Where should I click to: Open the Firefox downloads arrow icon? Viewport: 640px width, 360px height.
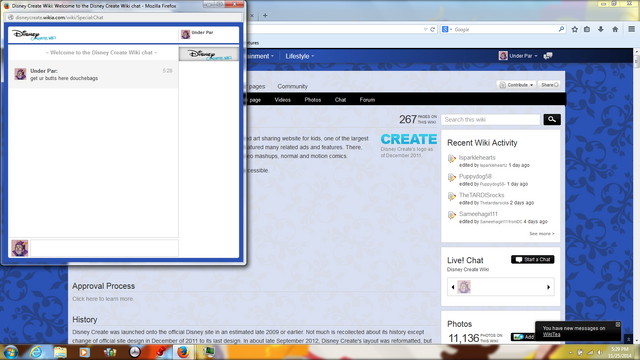click(x=601, y=29)
